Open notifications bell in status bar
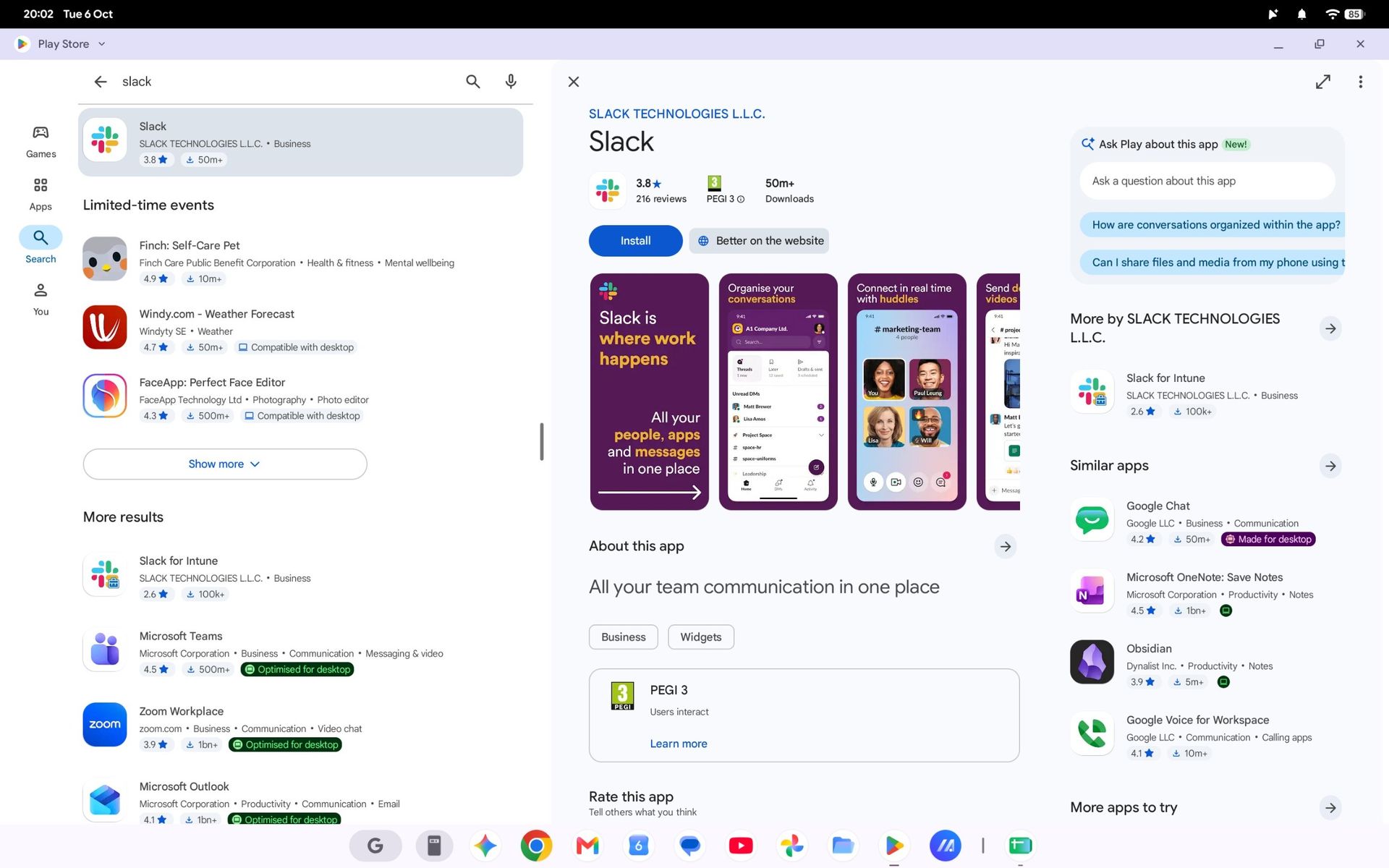This screenshot has height=868, width=1389. pos(1301,14)
